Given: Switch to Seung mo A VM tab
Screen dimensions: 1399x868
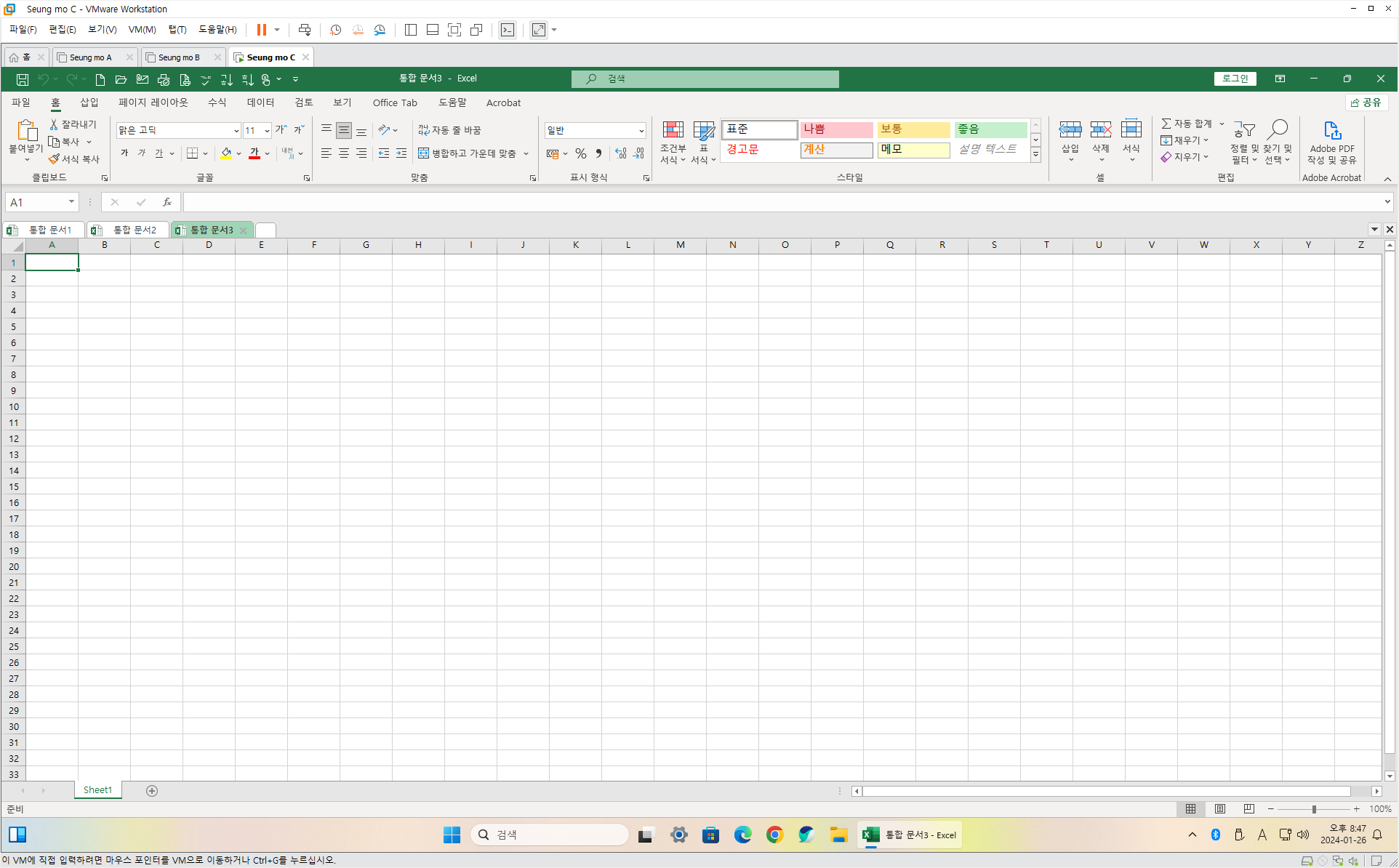Looking at the screenshot, I should [x=90, y=57].
